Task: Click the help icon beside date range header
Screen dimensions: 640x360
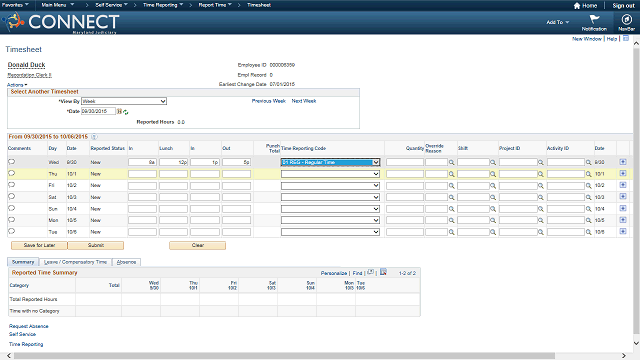Action: pyautogui.click(x=94, y=137)
